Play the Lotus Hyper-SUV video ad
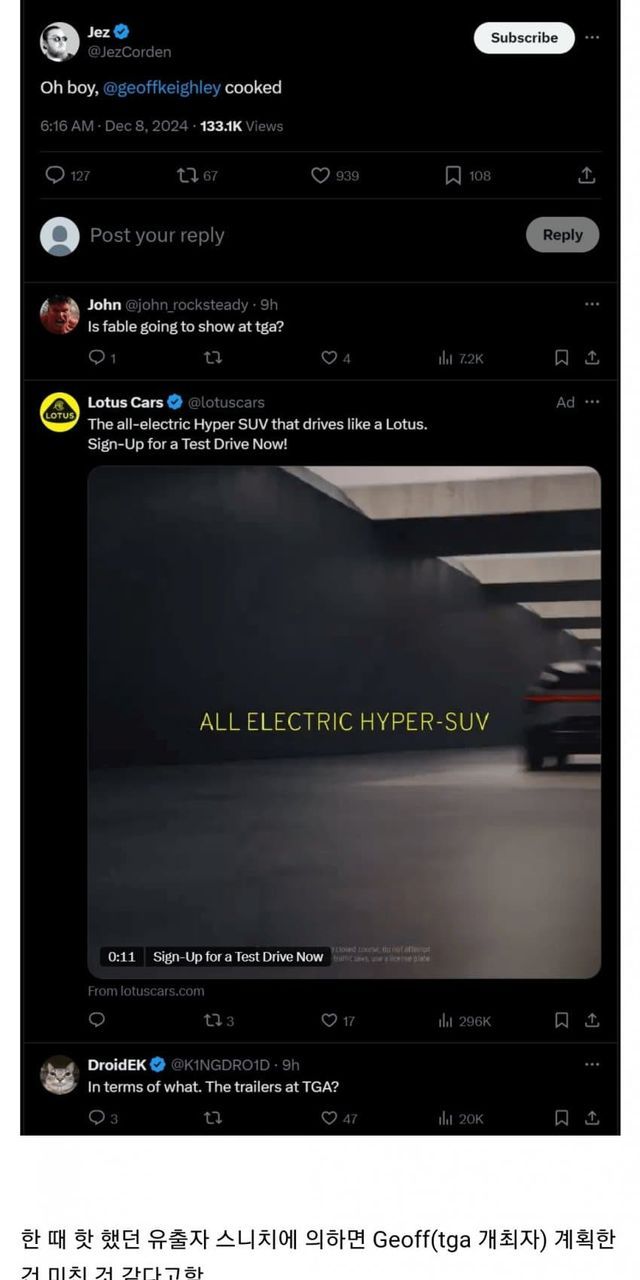The height and width of the screenshot is (1280, 640). [x=344, y=722]
